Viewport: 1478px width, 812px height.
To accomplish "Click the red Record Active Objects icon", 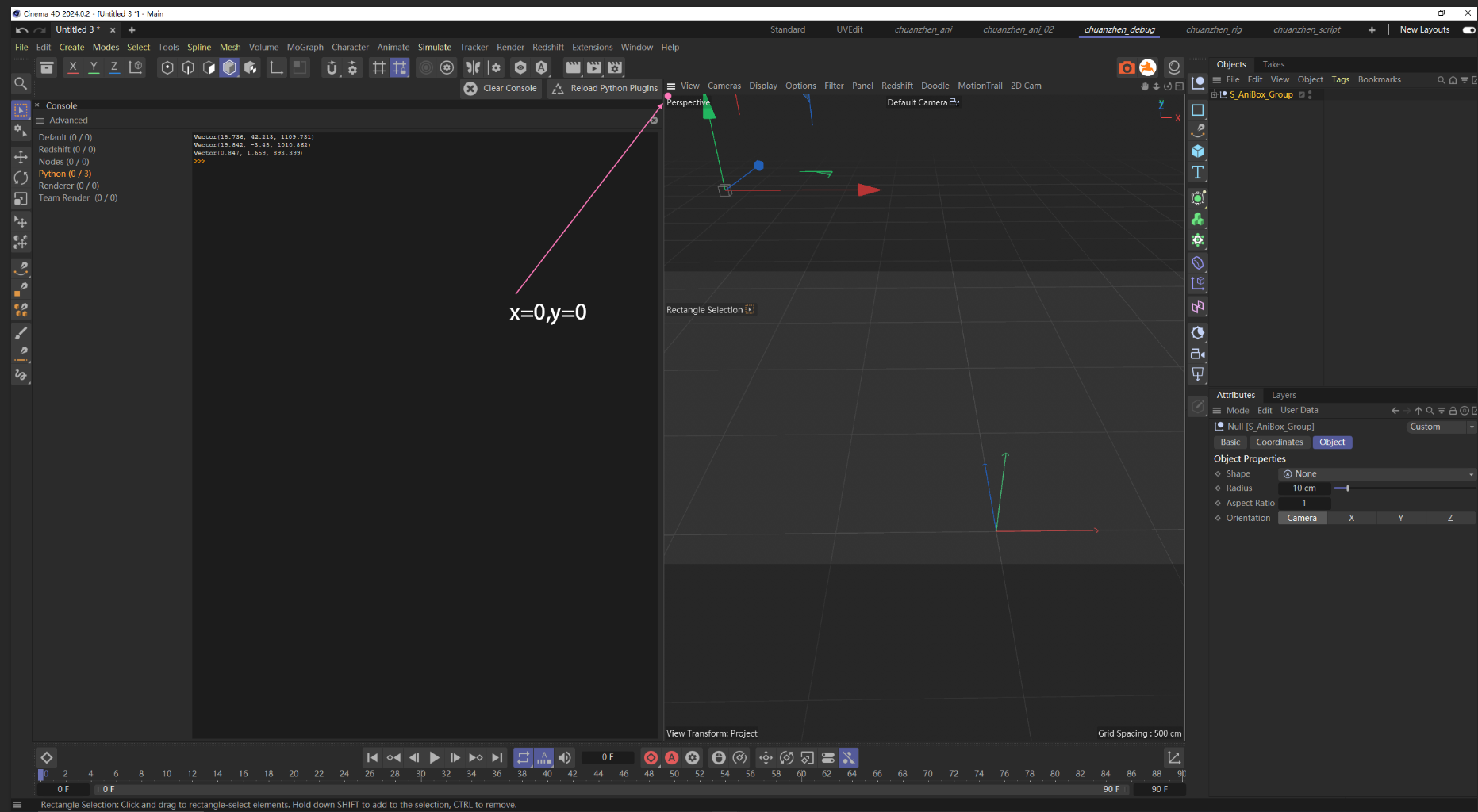I will coord(651,757).
